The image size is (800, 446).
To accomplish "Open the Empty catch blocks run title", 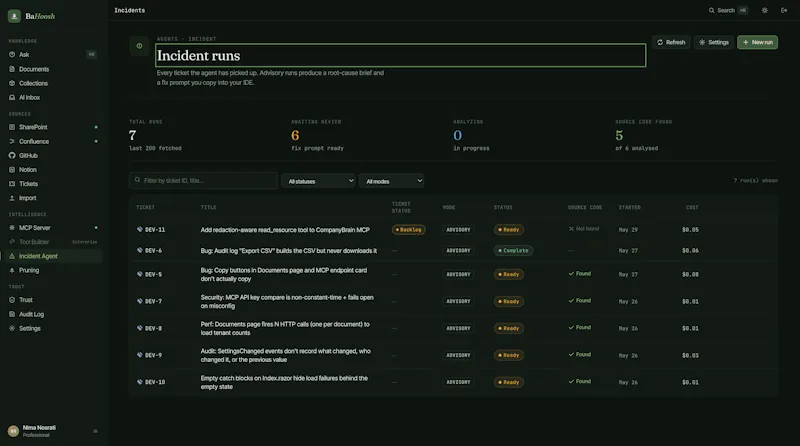I will 284,382.
